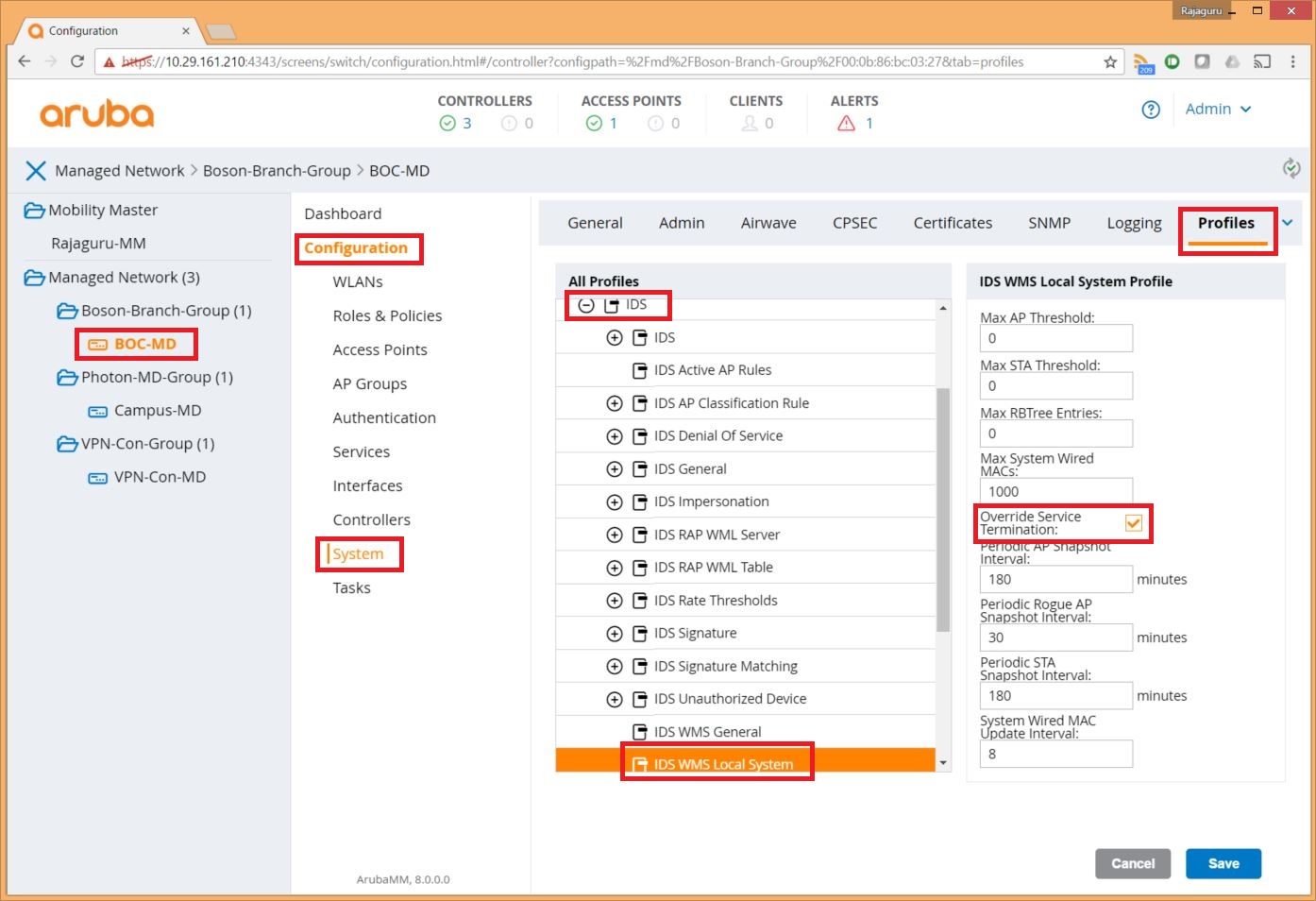
Task: Click the Campus-MD controller device icon
Action: pyautogui.click(x=98, y=412)
